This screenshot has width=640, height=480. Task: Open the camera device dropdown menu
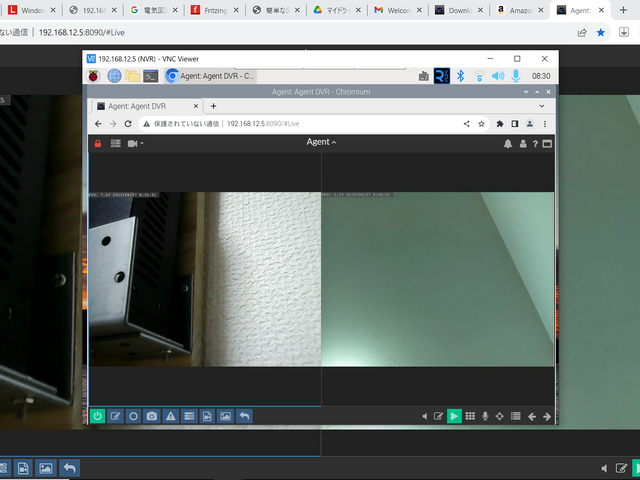click(x=135, y=143)
